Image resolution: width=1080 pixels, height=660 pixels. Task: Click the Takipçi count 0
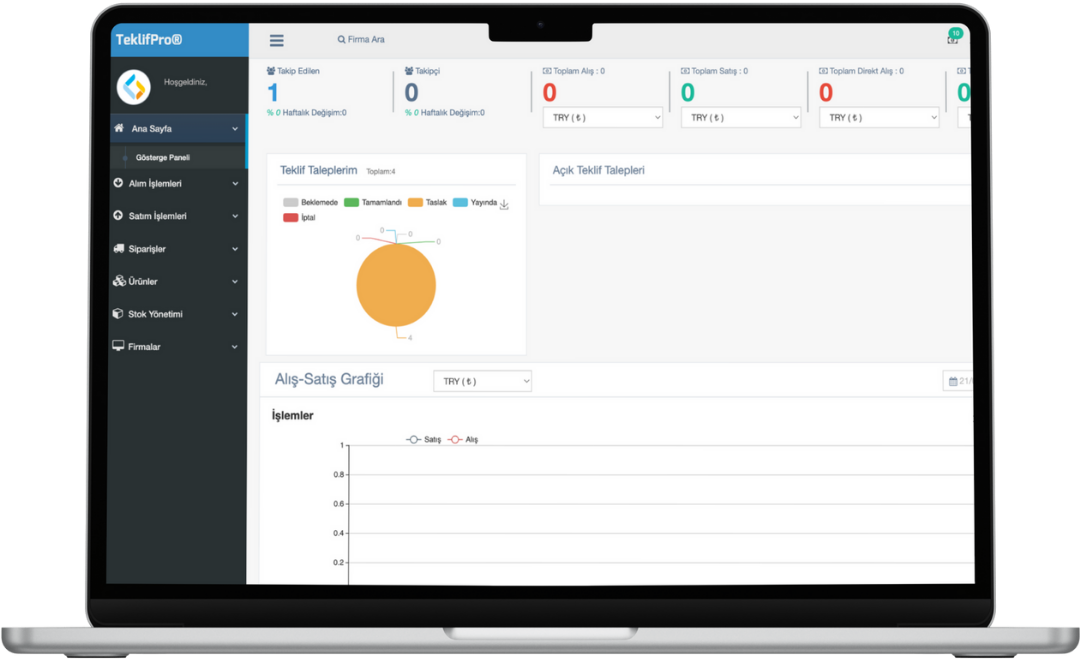click(x=411, y=92)
